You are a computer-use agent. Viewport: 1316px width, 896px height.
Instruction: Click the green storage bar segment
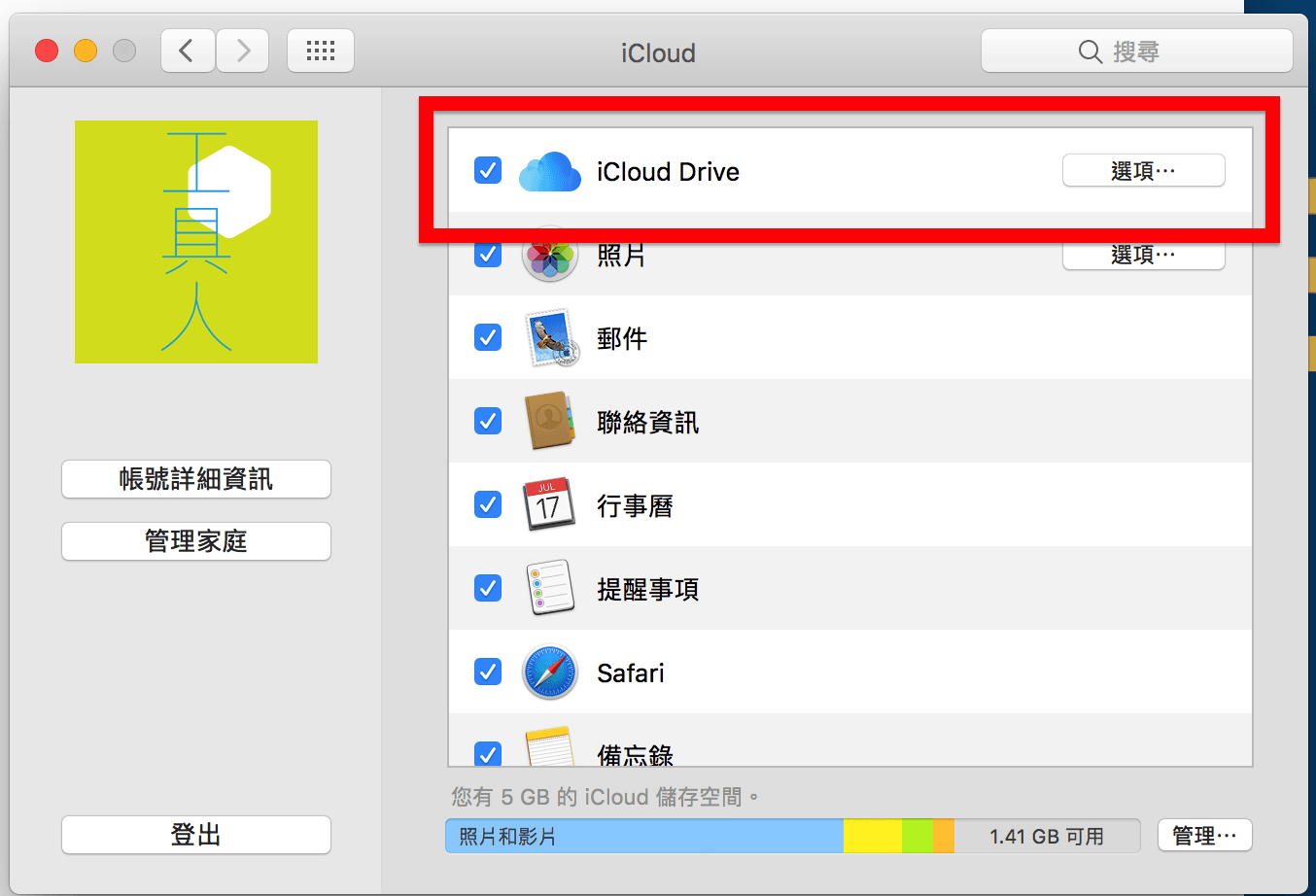point(918,836)
